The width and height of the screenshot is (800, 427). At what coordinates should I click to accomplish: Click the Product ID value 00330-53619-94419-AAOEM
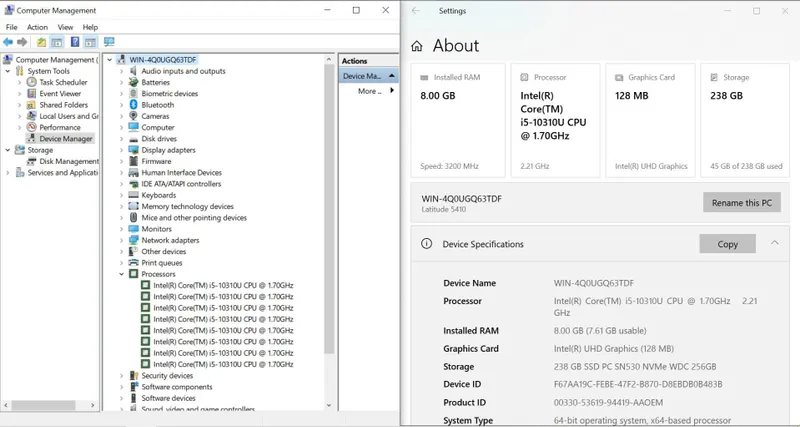(x=608, y=403)
